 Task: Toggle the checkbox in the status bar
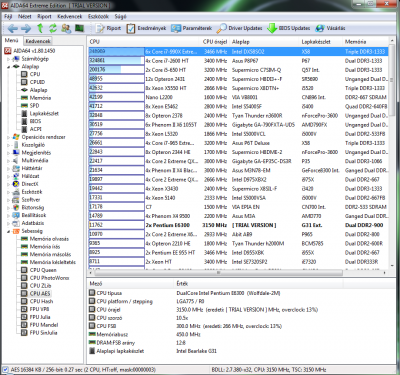(5, 369)
